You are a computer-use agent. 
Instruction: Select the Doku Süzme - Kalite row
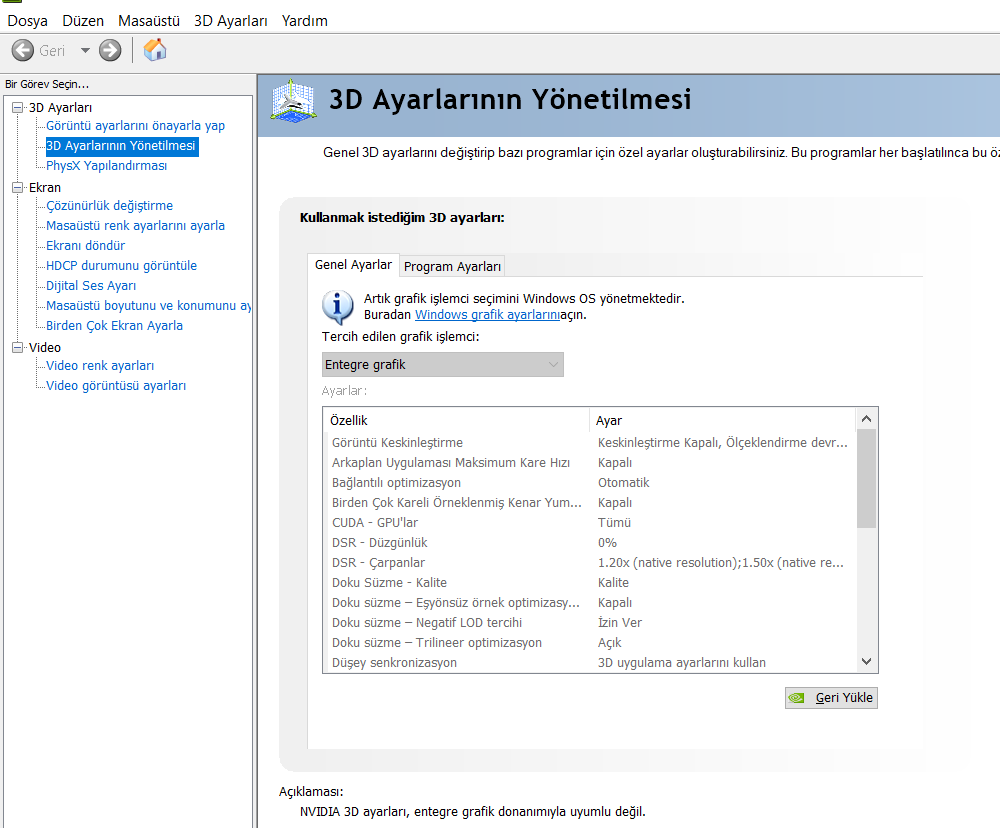590,583
